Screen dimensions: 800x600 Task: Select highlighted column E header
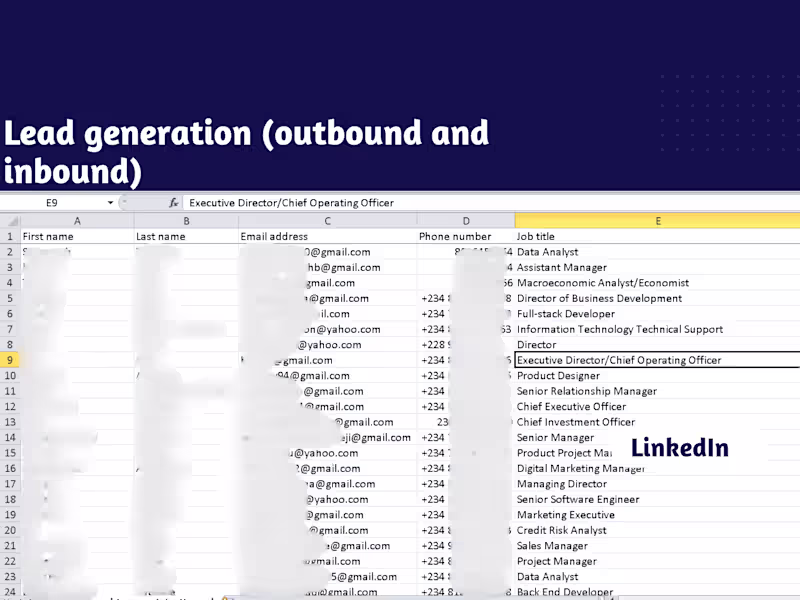click(658, 221)
